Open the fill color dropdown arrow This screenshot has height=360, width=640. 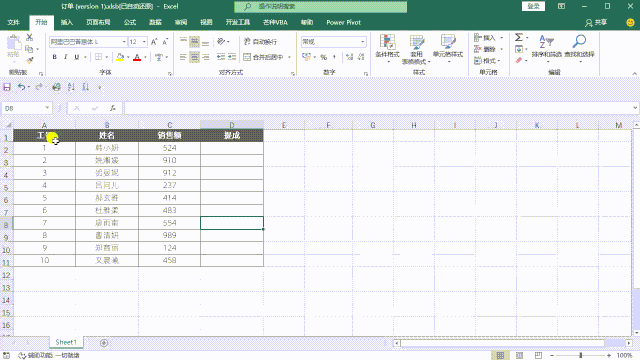128,57
